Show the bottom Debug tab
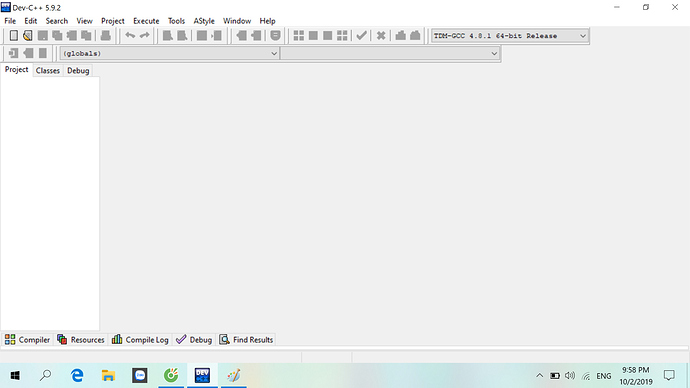This screenshot has height=388, width=690. click(x=194, y=340)
